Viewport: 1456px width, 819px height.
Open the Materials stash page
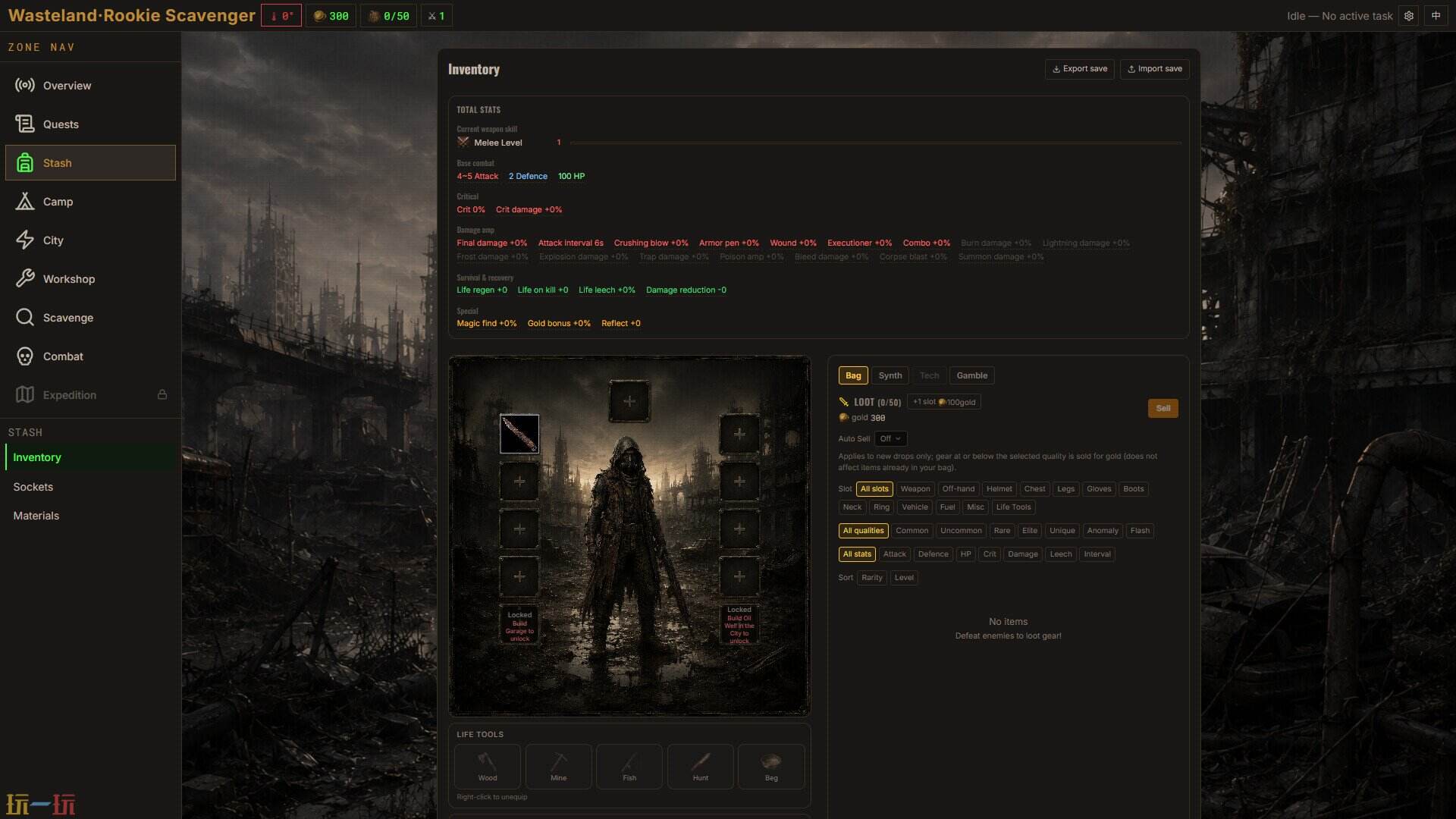pos(90,516)
